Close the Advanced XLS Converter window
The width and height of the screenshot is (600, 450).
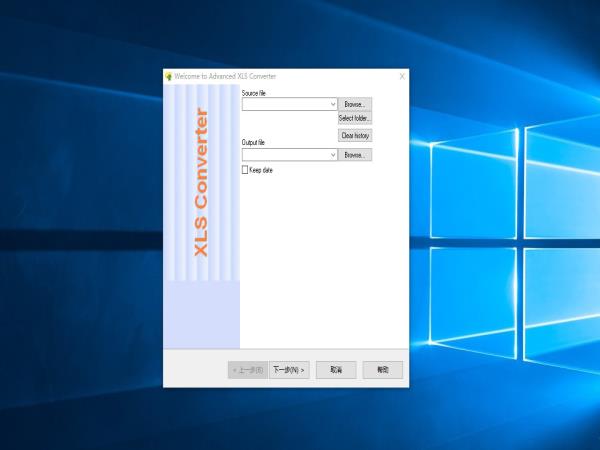402,76
